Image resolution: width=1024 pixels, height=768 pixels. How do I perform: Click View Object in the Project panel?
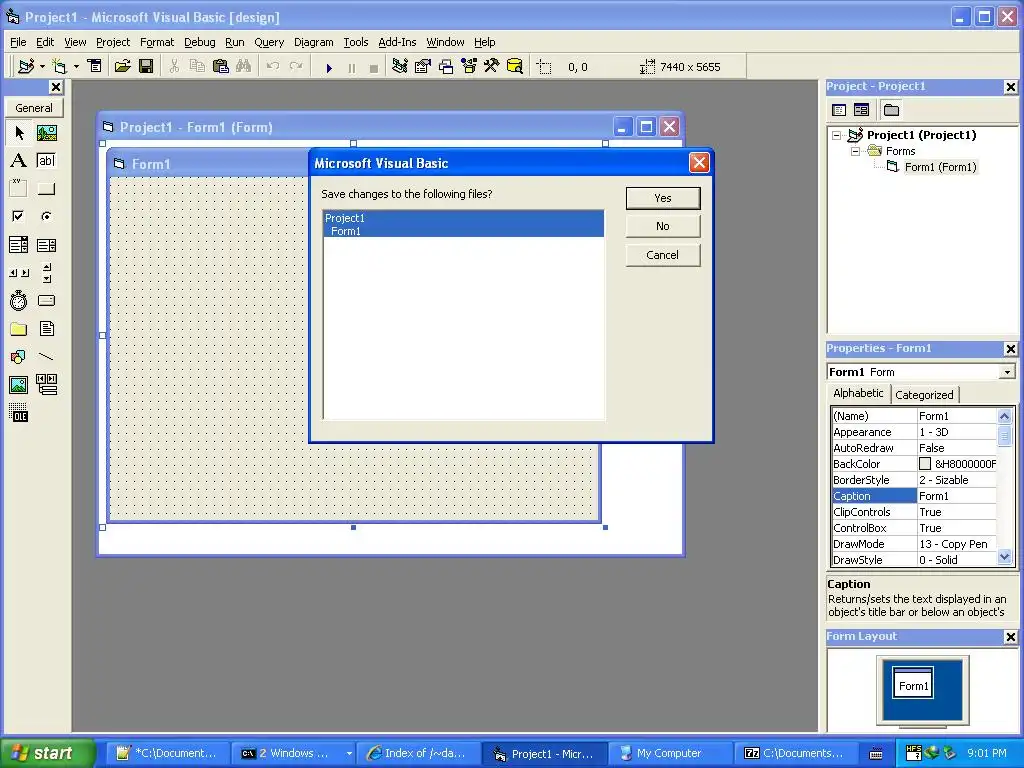coord(861,110)
